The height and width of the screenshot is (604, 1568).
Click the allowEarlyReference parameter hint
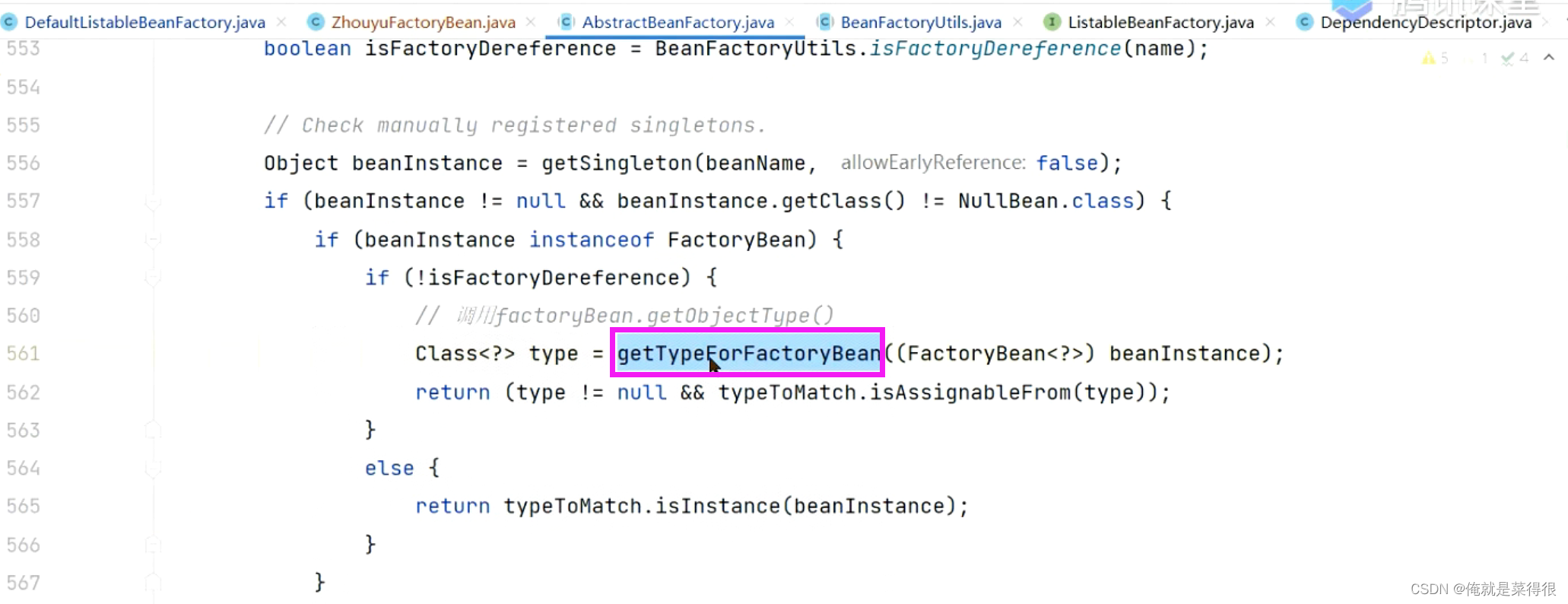[x=933, y=163]
